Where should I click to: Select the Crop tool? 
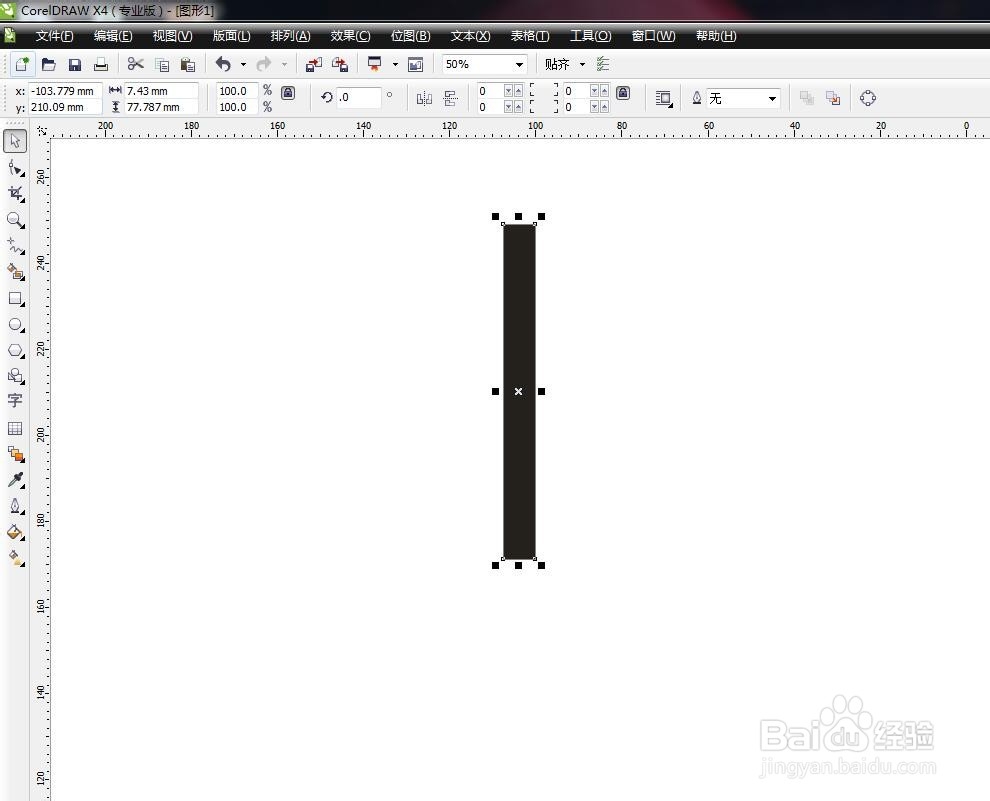coord(15,194)
